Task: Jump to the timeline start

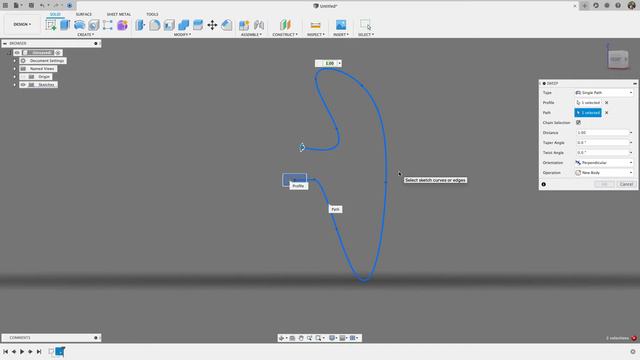Action: tap(5, 351)
